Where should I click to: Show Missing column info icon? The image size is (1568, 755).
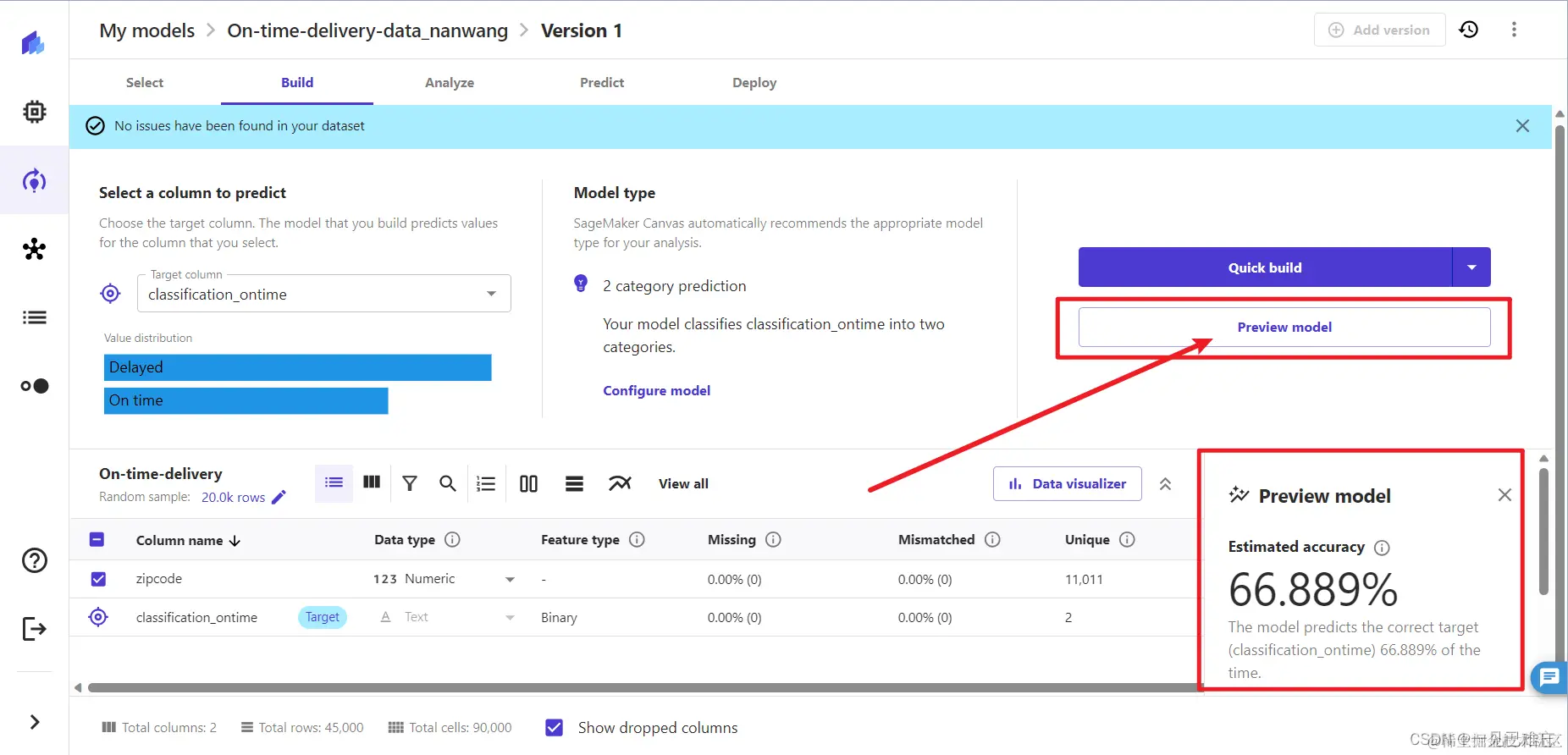773,540
